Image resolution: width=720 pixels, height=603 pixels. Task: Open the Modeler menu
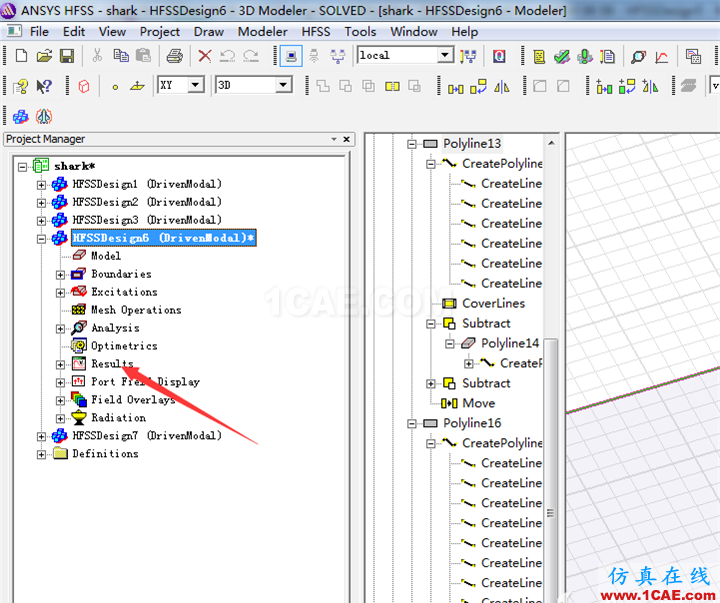pyautogui.click(x=262, y=32)
